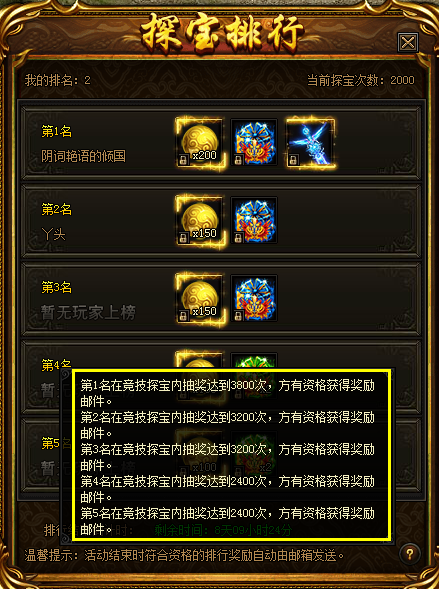Click player name 丫头 in rank 2
Screen dimensions: 439x589
pos(54,234)
